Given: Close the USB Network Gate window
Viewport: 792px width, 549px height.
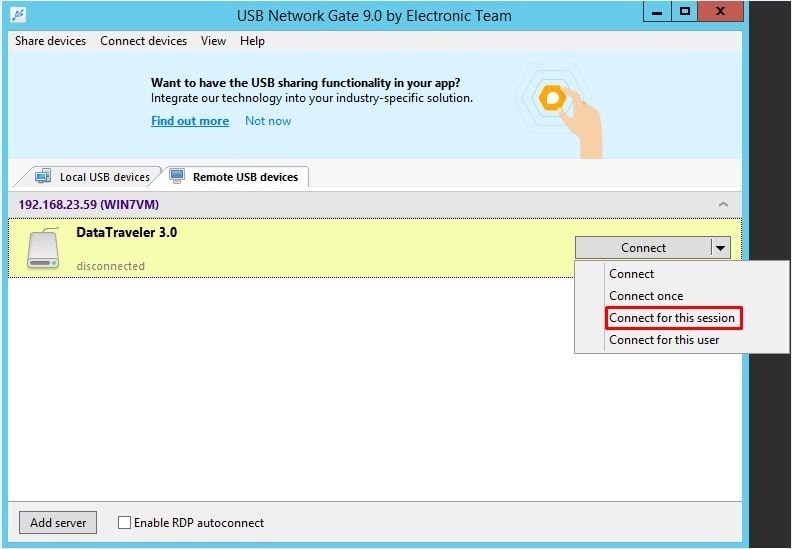Looking at the screenshot, I should tap(721, 12).
